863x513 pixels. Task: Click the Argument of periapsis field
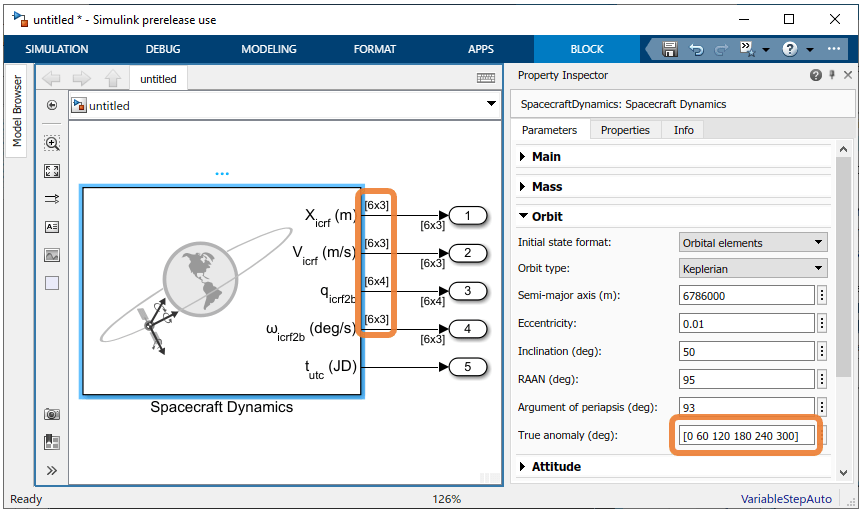746,408
